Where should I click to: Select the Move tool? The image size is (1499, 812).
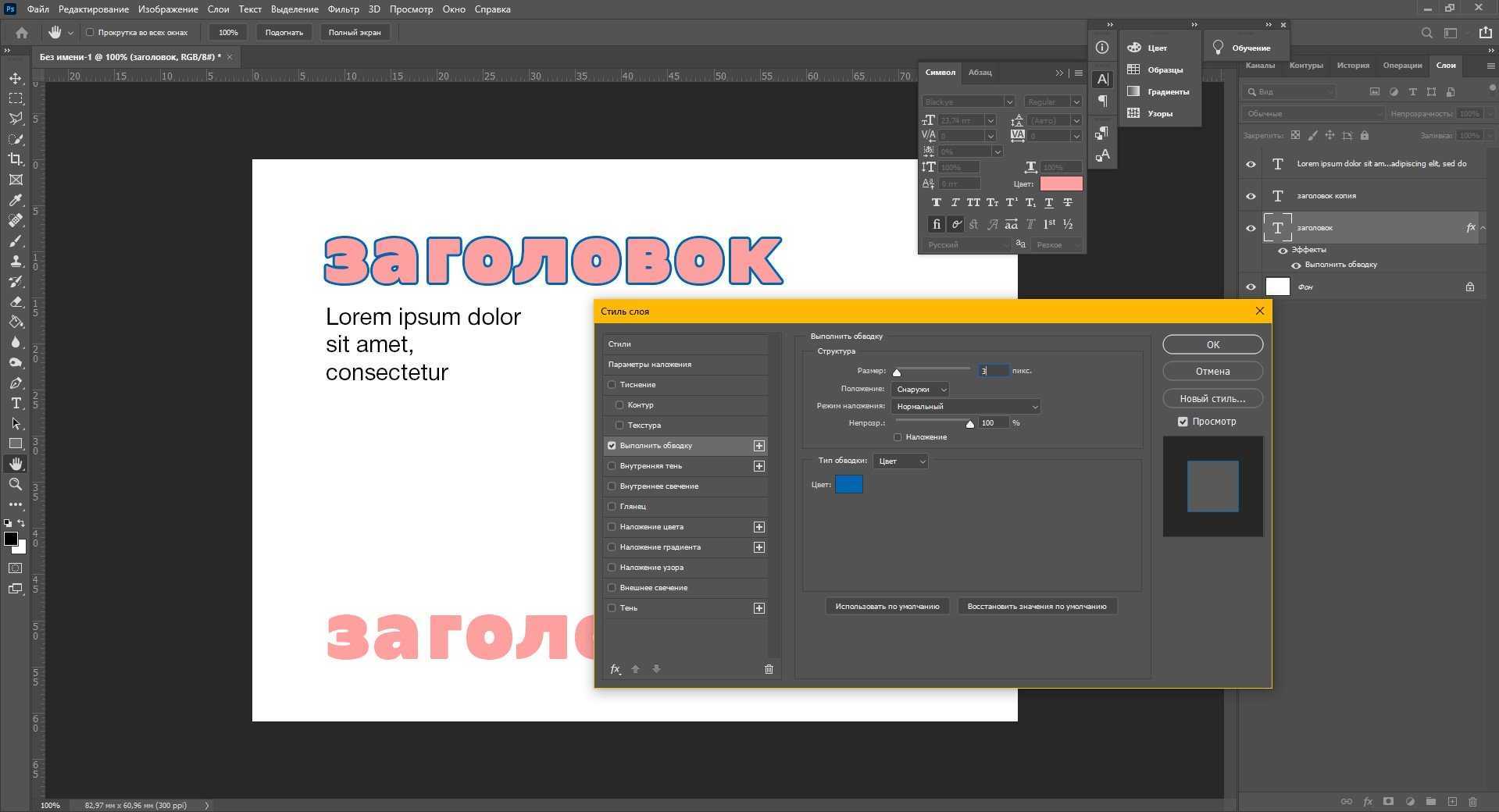(x=16, y=79)
